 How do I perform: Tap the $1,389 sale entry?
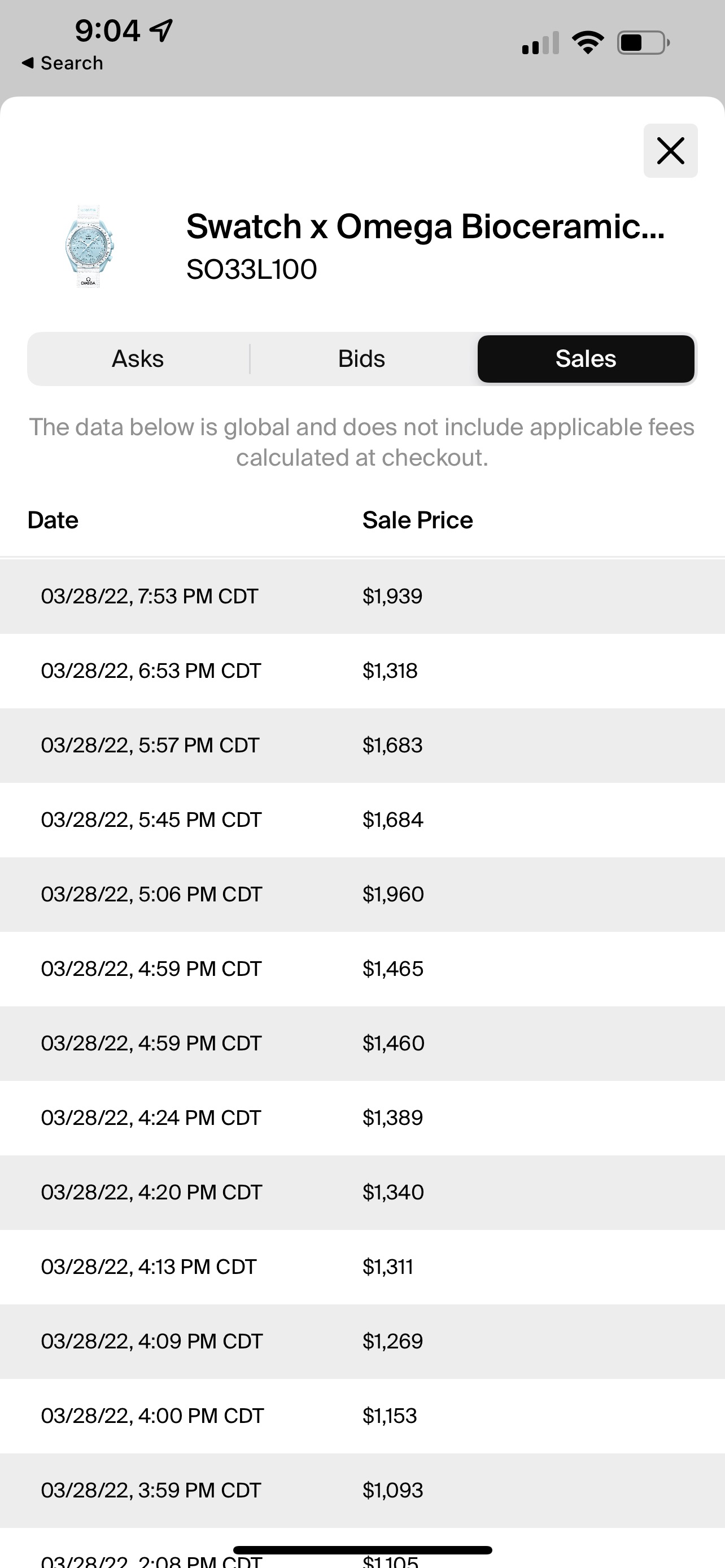pyautogui.click(x=392, y=1118)
